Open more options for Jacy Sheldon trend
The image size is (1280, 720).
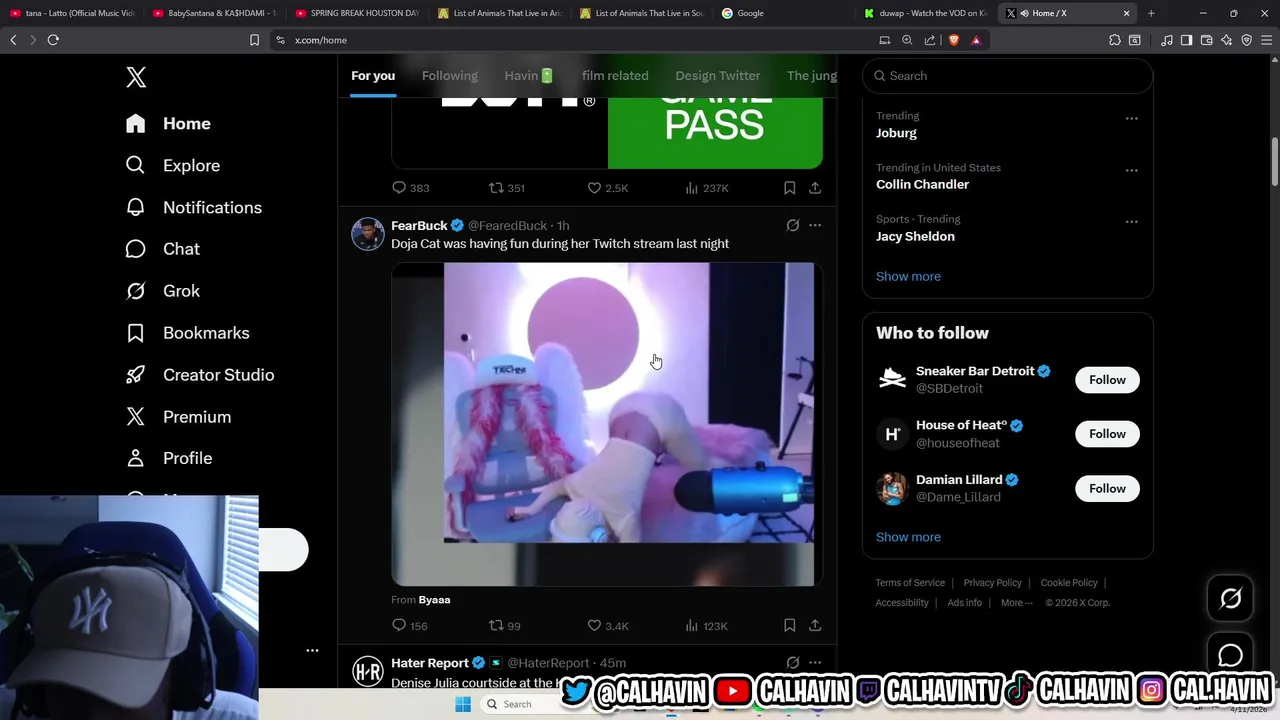click(1131, 221)
